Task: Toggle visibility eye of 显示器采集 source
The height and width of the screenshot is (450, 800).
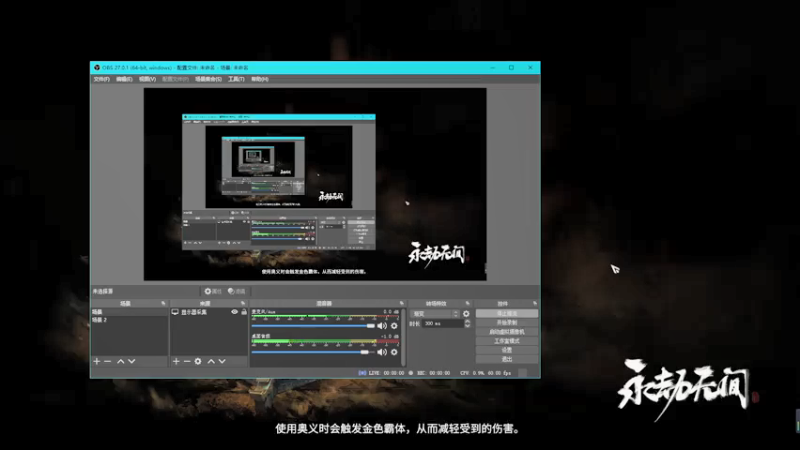Action: [234, 312]
